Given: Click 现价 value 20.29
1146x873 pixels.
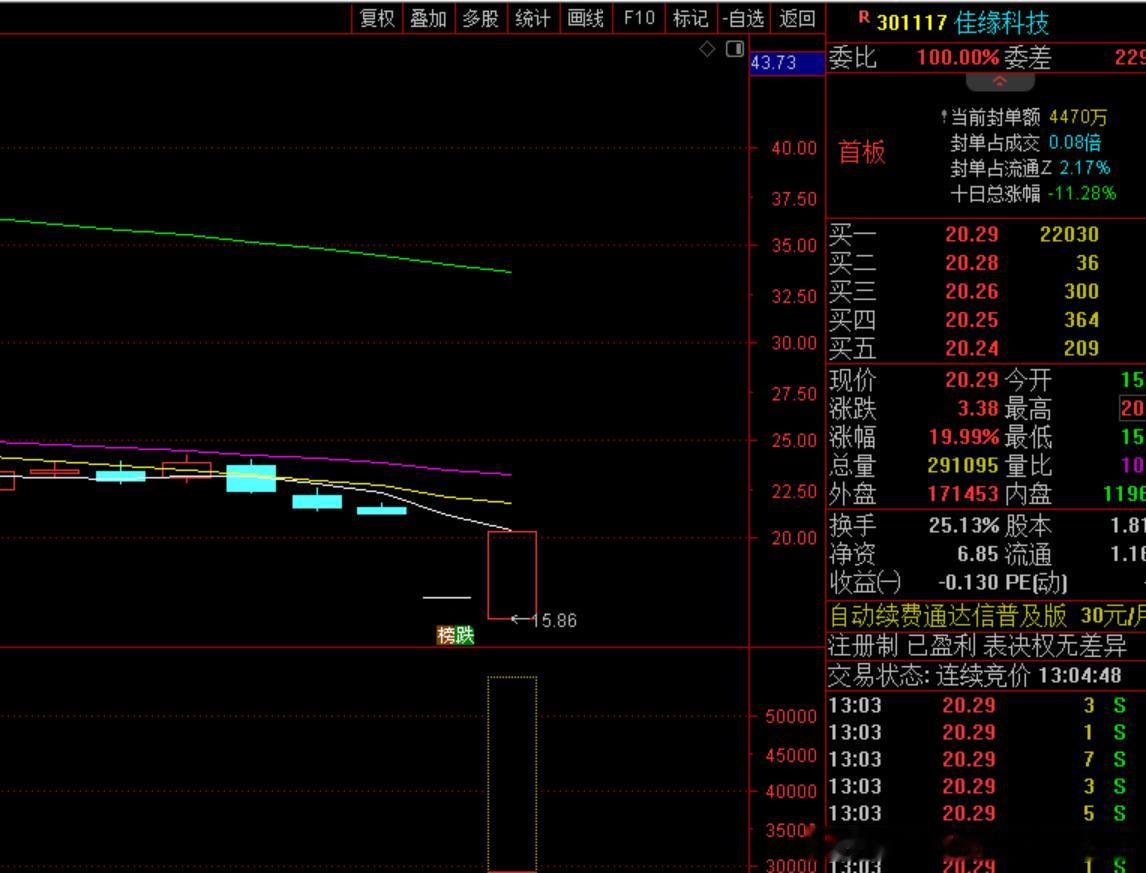Looking at the screenshot, I should point(971,380).
